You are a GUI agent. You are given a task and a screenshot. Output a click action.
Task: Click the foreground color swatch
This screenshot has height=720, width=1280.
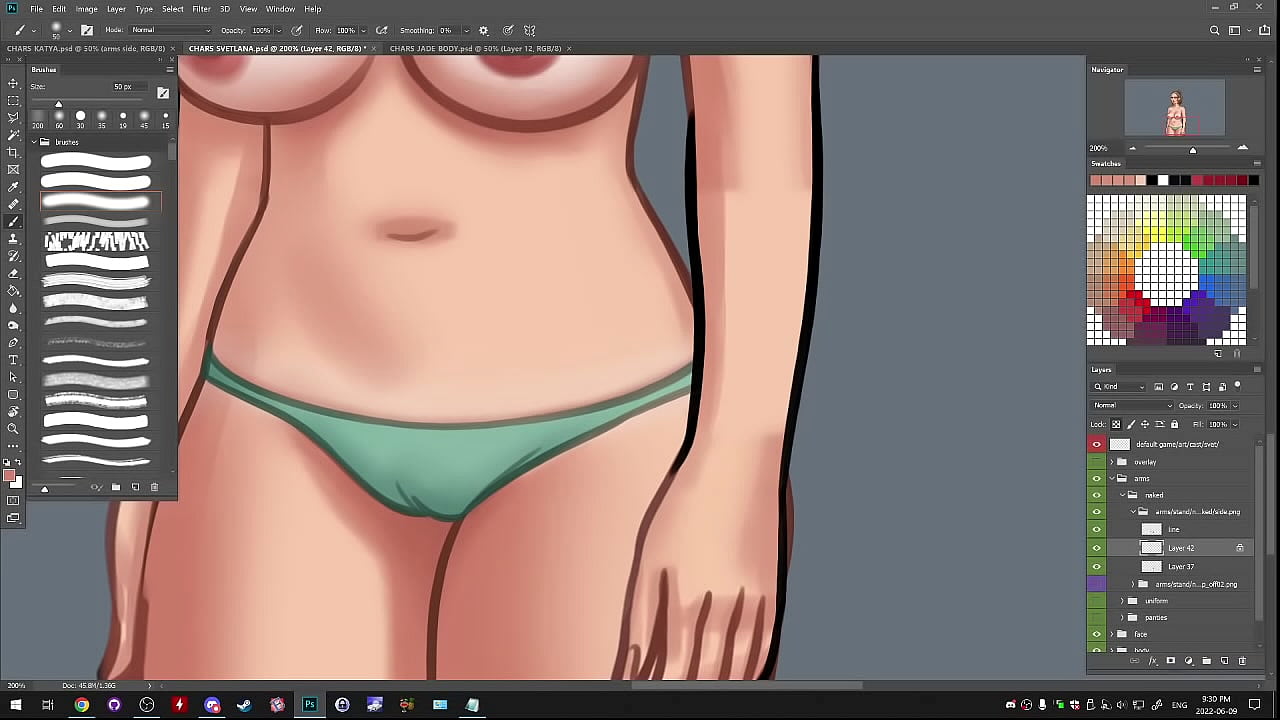click(x=9, y=476)
